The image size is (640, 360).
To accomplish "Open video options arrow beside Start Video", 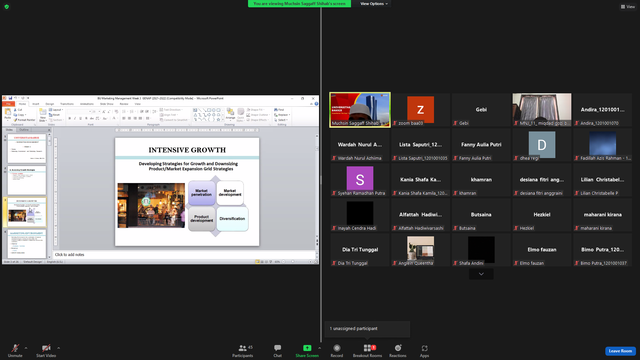I will pos(58,348).
